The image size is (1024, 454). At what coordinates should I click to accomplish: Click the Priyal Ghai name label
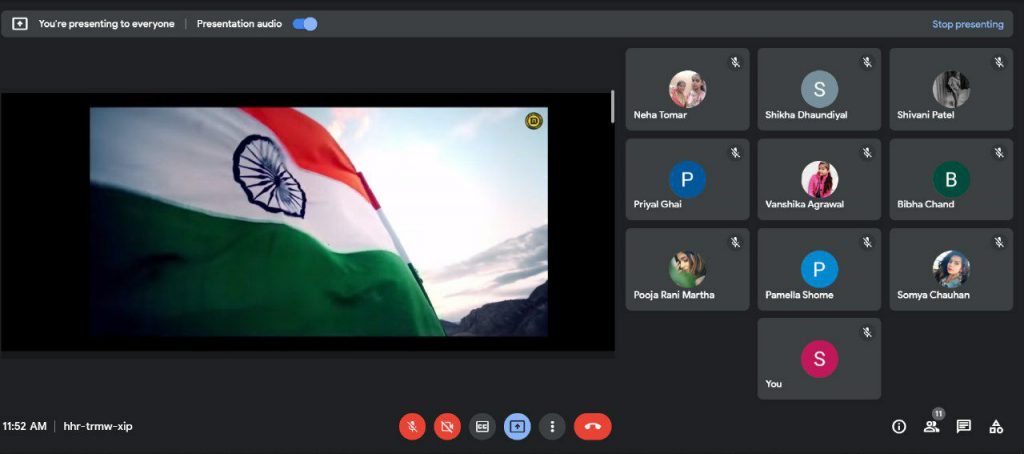point(658,204)
